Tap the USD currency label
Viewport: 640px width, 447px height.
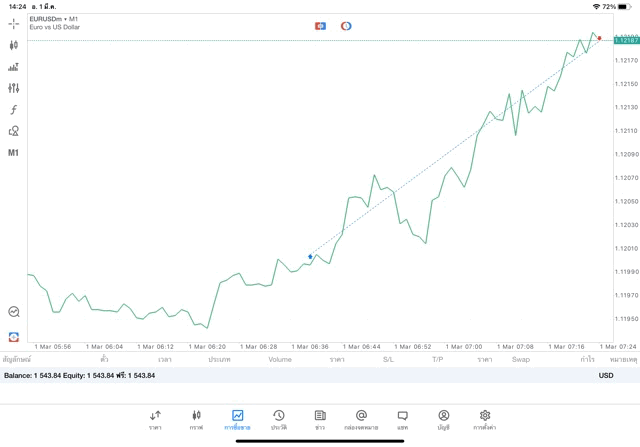[606, 376]
